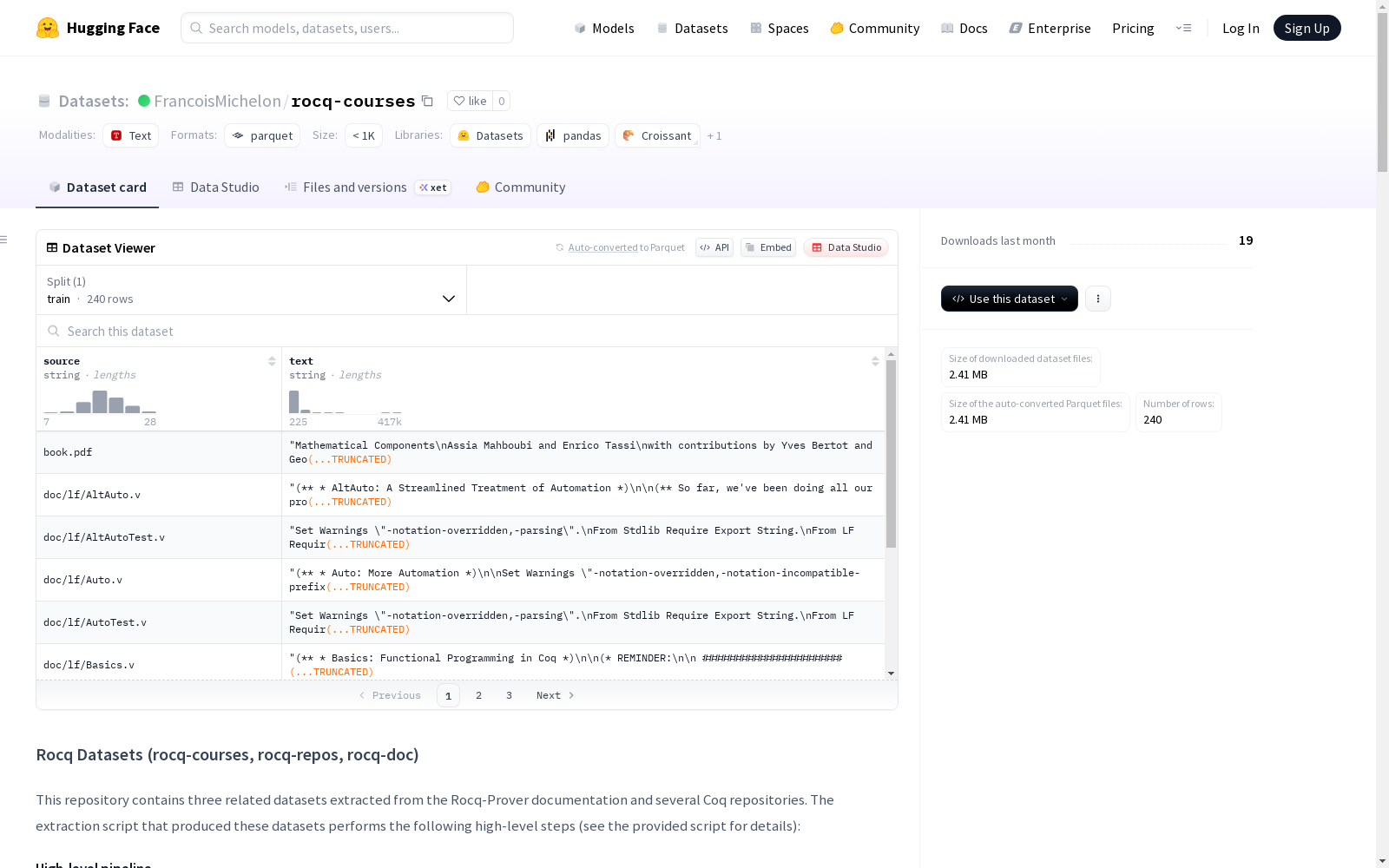
Task: Show the +1 more libraries
Action: 714,135
